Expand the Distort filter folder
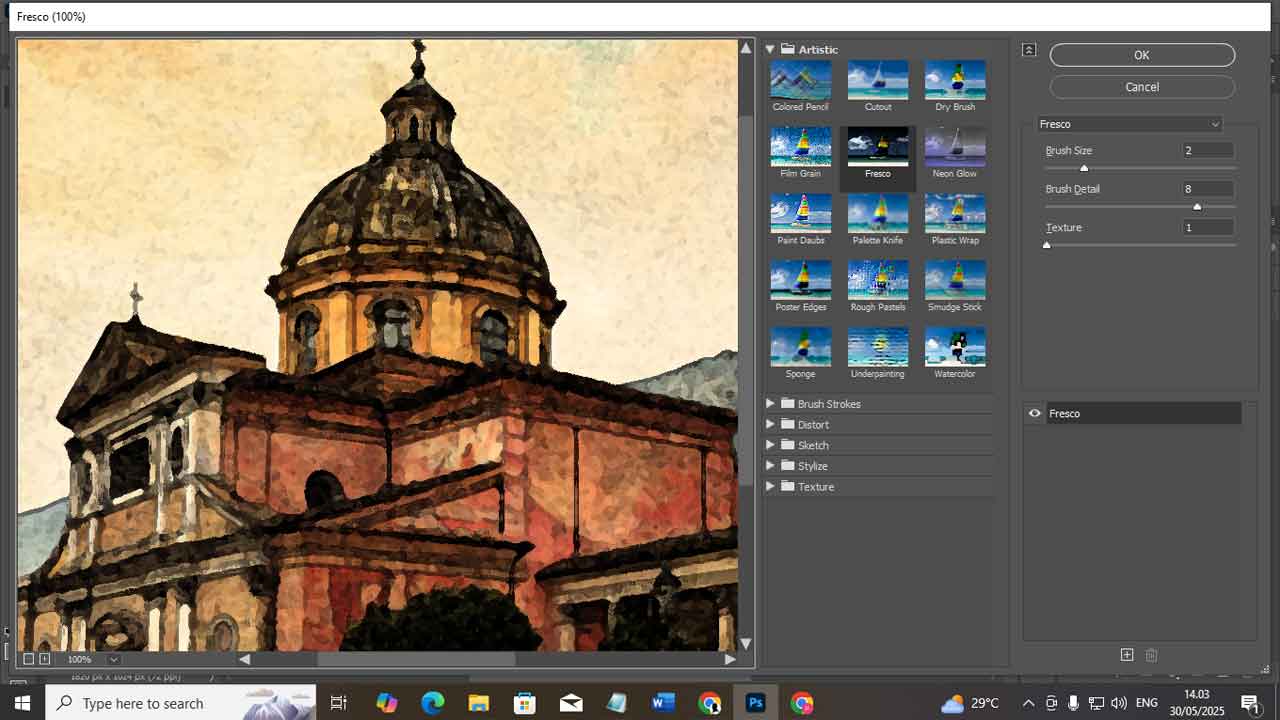The height and width of the screenshot is (720, 1280). tap(771, 424)
